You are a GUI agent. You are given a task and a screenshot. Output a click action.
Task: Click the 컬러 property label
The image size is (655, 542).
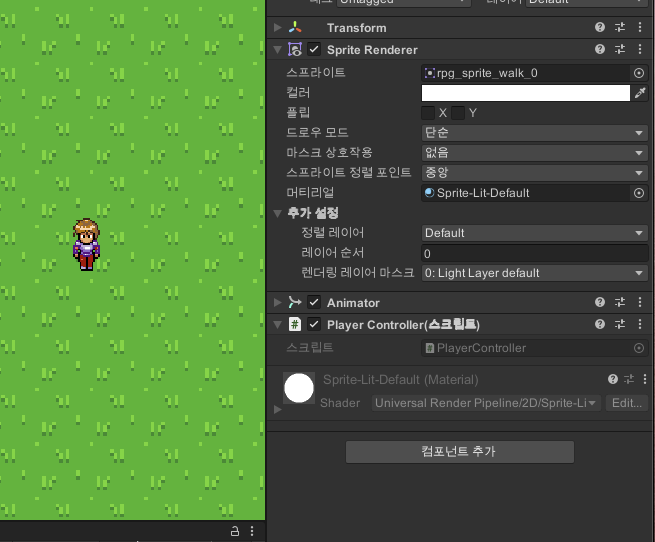(298, 93)
